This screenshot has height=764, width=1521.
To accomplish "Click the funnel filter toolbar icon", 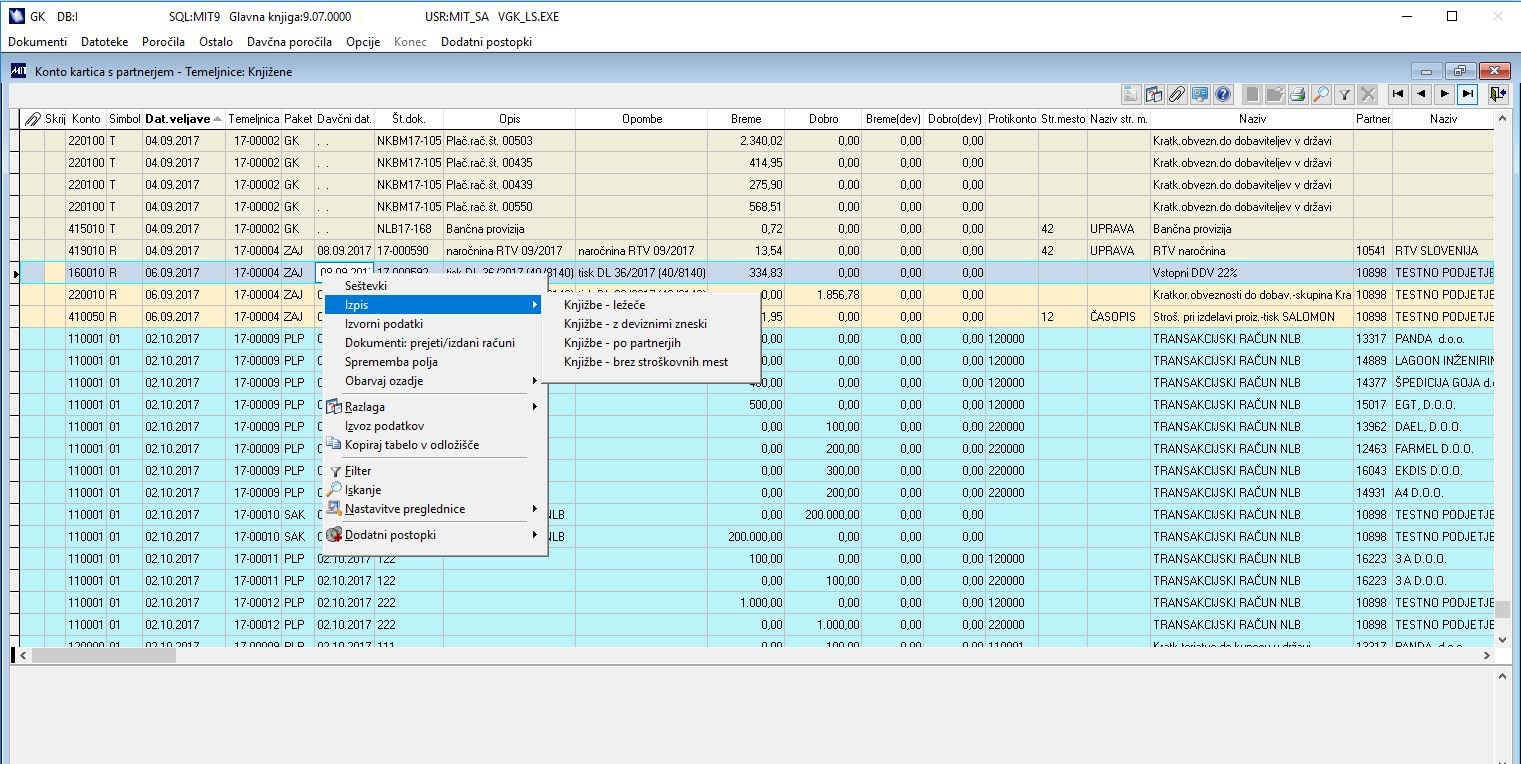I will (1345, 95).
